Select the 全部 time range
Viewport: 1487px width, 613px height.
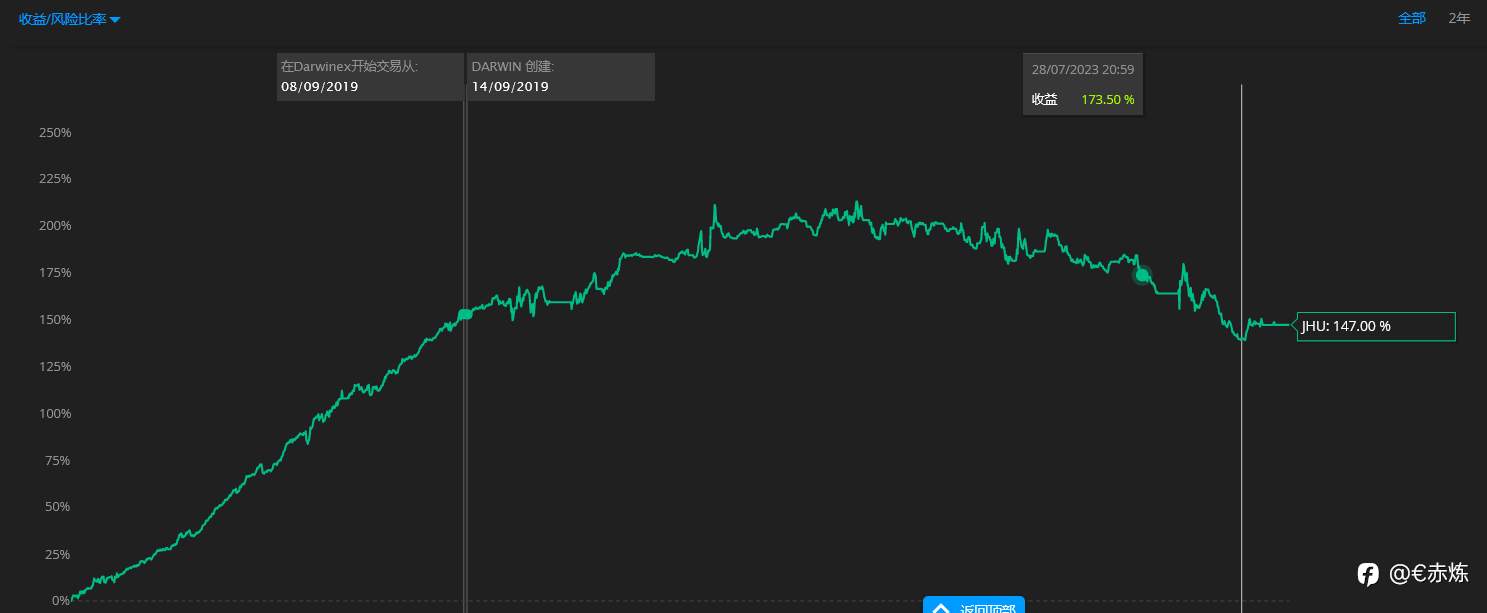point(1411,18)
